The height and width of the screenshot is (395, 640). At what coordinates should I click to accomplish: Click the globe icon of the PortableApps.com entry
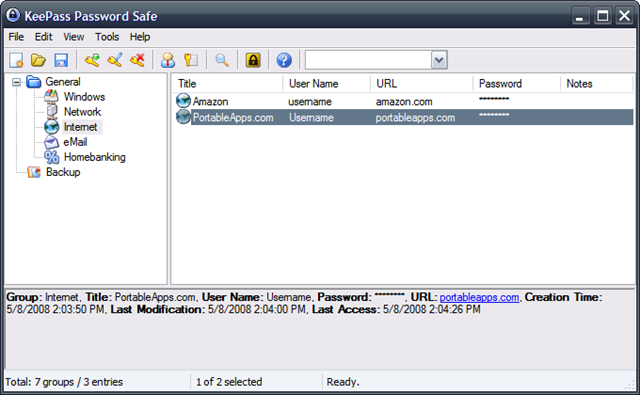pos(183,117)
